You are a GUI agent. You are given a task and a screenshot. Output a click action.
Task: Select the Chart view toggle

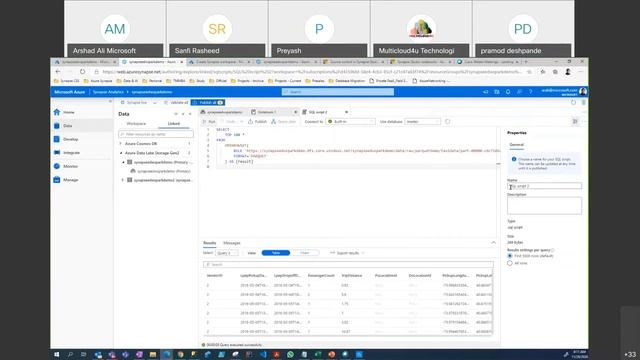point(304,253)
